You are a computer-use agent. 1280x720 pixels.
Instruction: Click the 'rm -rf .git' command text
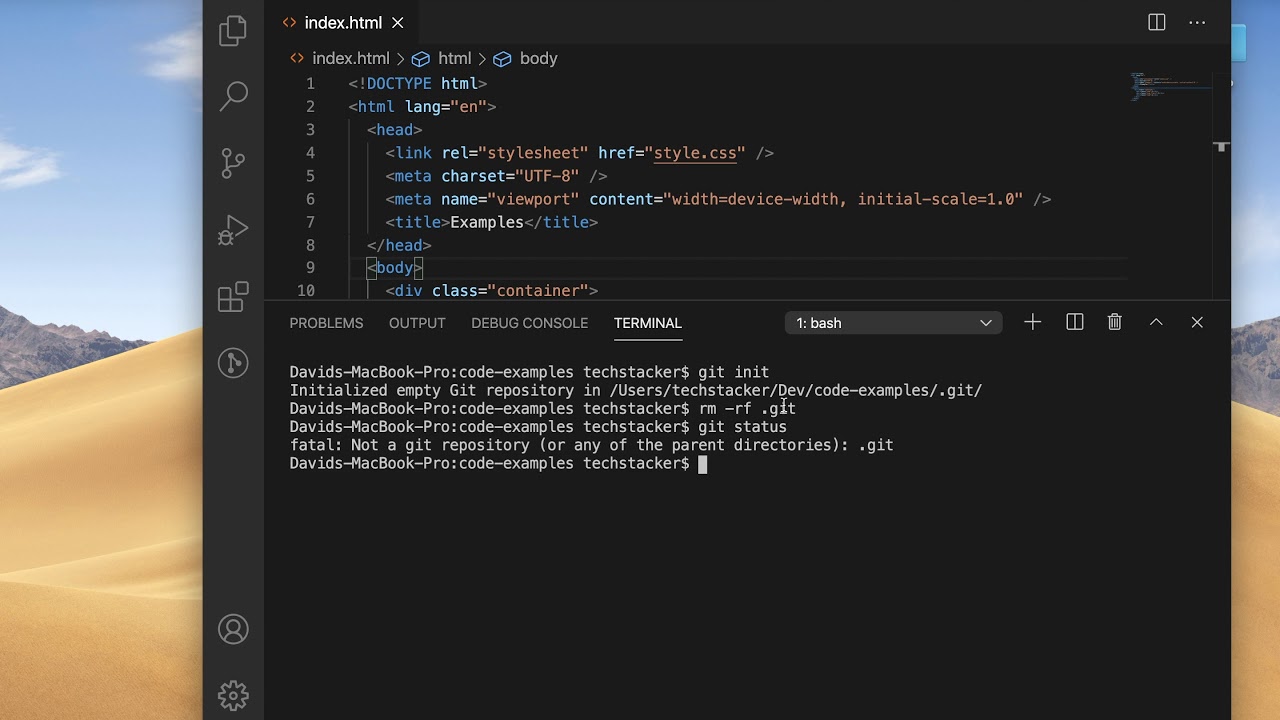[748, 409]
